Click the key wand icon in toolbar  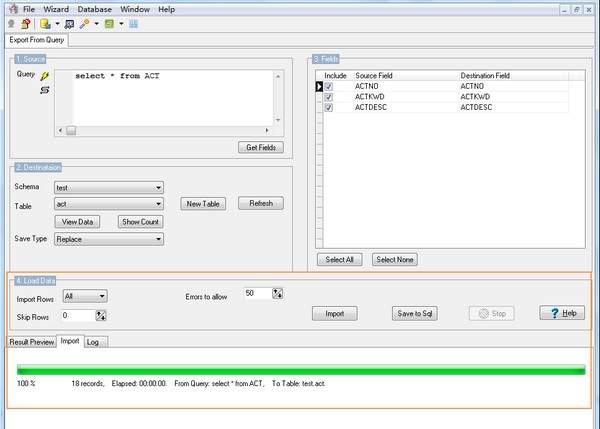click(86, 23)
